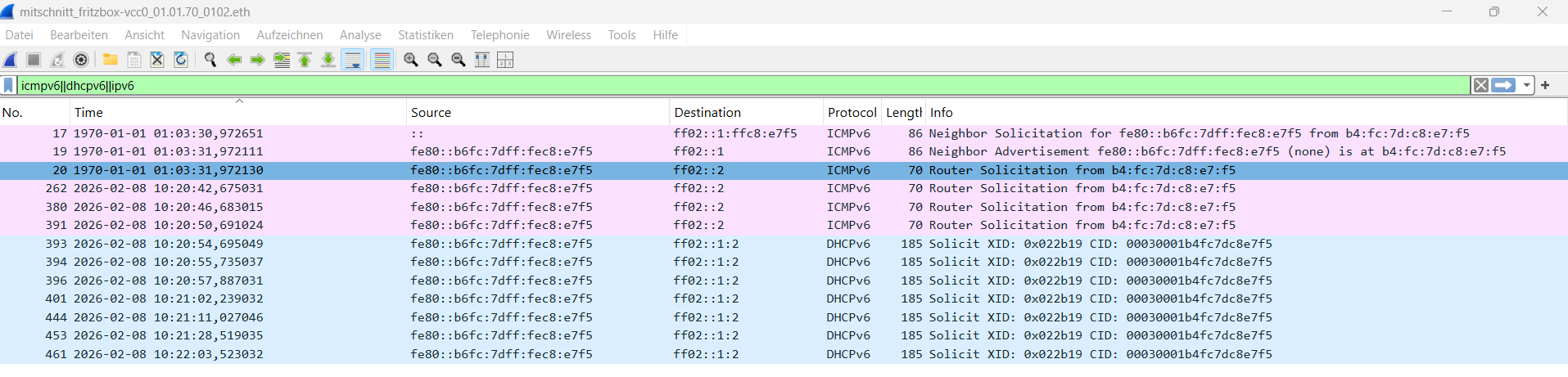Jump to the first packet

[305, 60]
